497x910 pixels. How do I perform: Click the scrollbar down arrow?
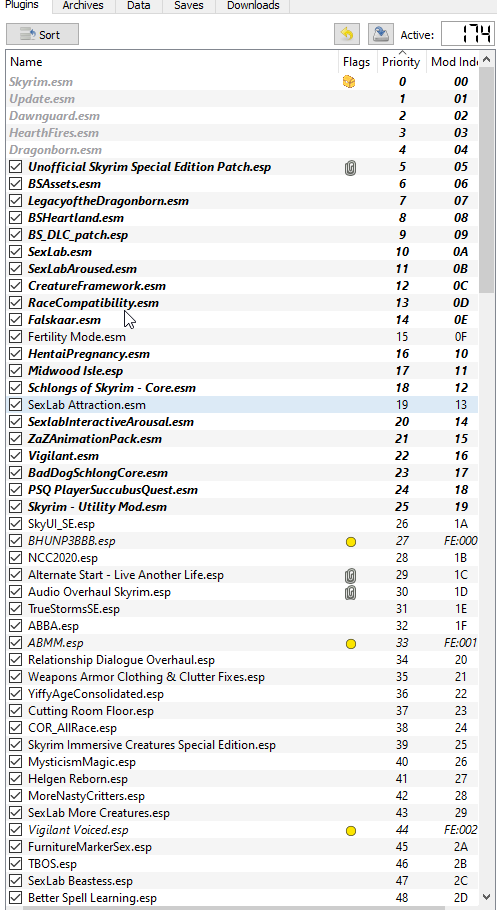(x=487, y=897)
